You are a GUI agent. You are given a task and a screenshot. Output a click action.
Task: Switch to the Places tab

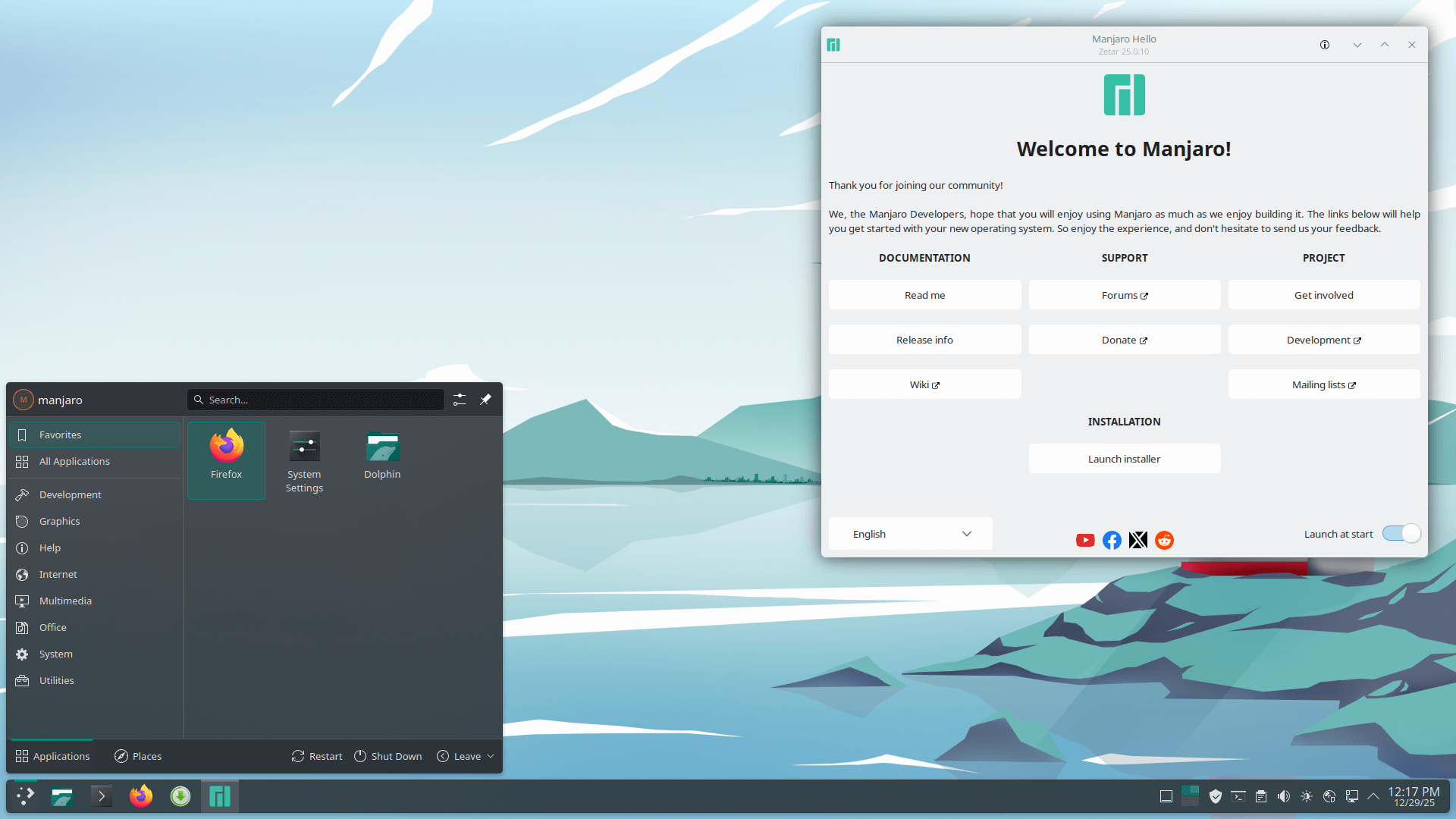137,756
